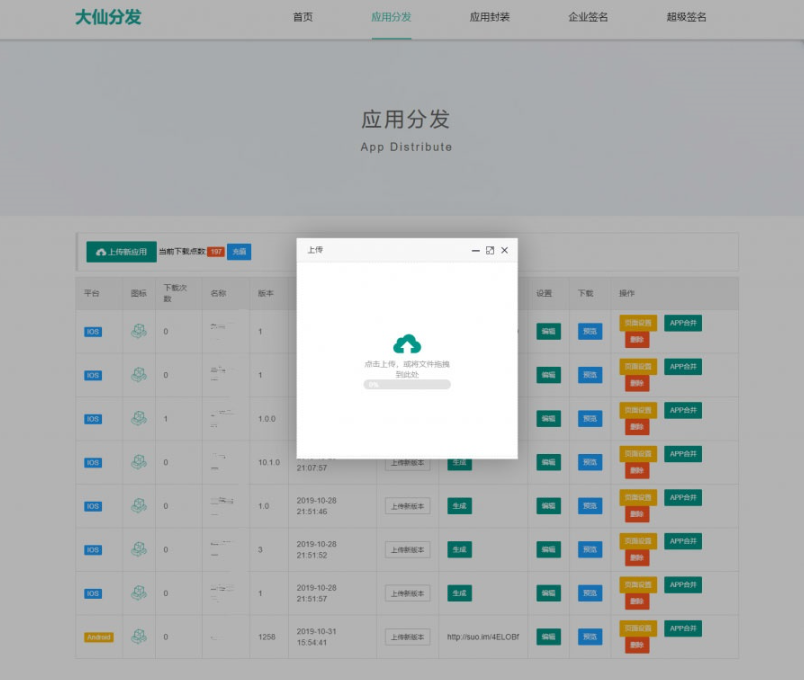Click app icon in row dated 21:51:46
Screen dimensions: 804x680
pos(138,506)
